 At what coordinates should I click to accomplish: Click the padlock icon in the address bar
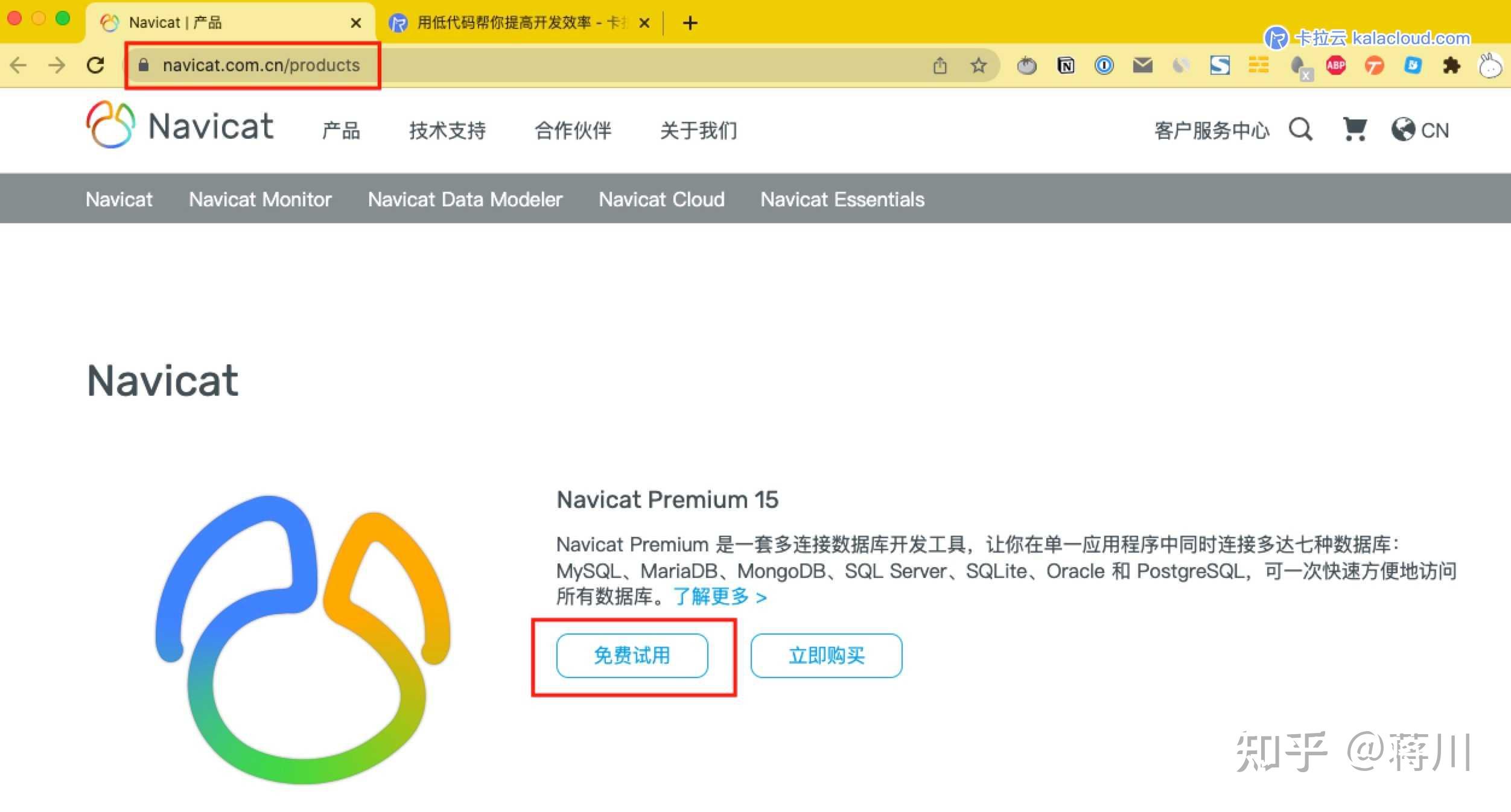[x=144, y=65]
